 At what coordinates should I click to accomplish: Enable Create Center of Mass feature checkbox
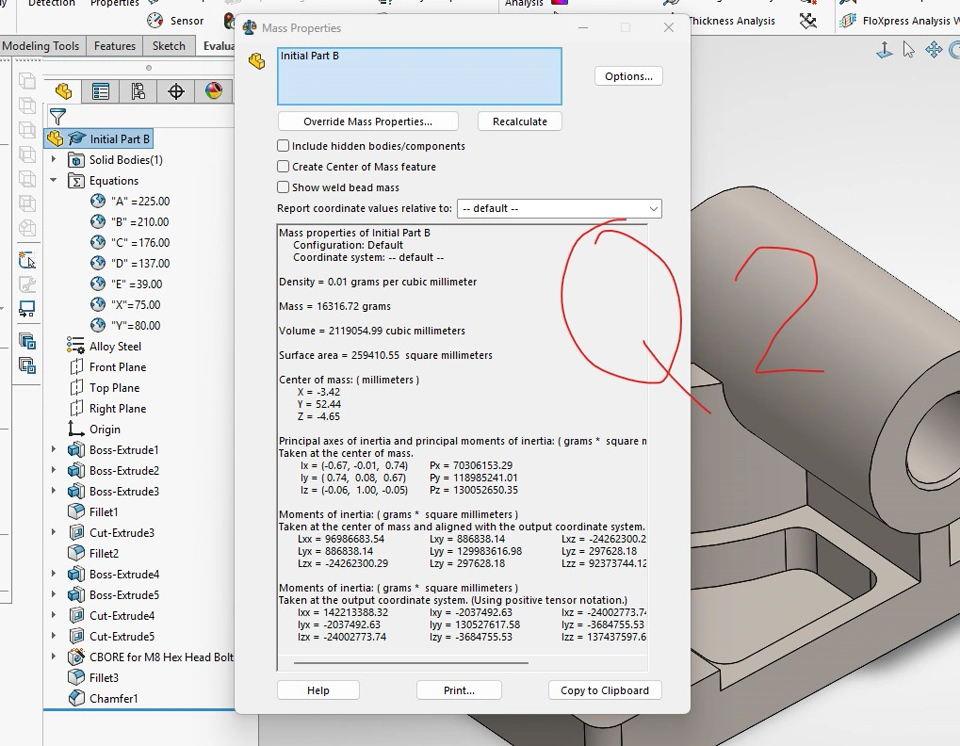point(283,167)
